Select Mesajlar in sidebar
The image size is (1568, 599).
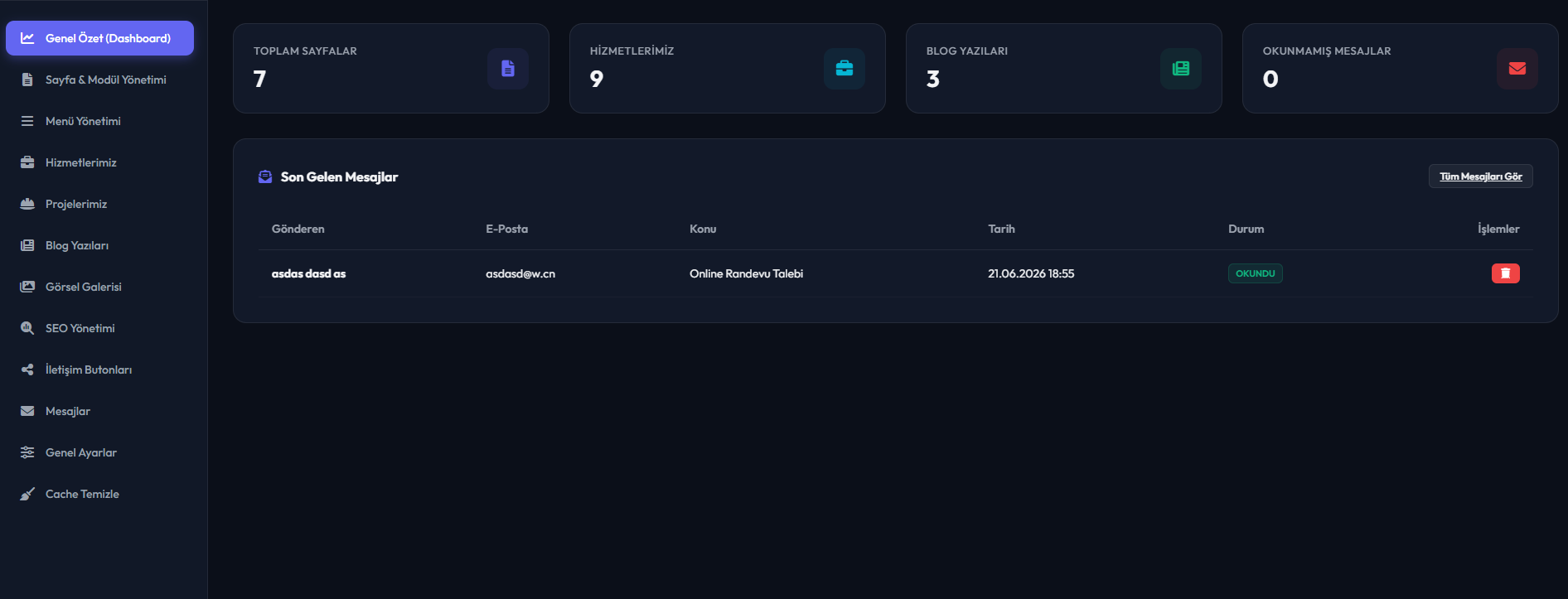point(99,411)
